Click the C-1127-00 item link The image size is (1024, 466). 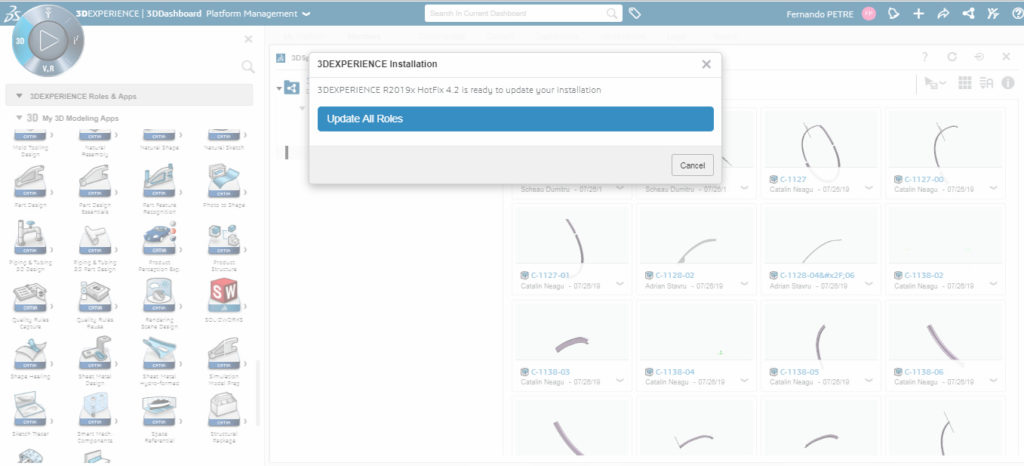(923, 179)
